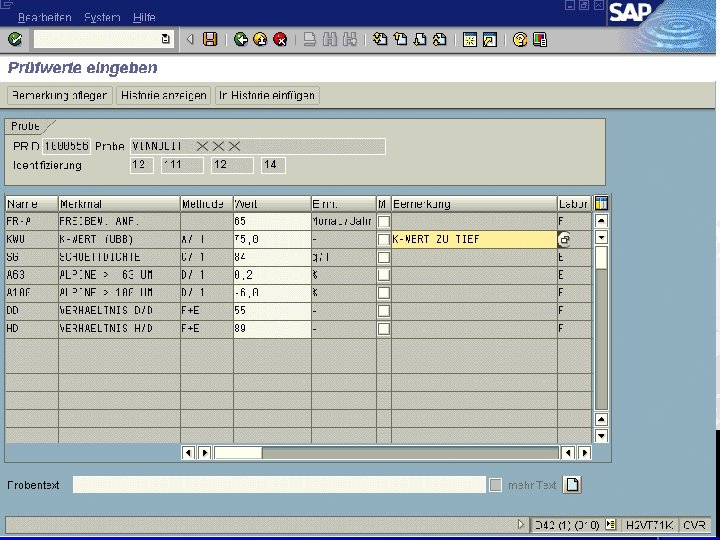720x540 pixels.
Task: Click In Historie einfügen button
Action: (x=267, y=96)
